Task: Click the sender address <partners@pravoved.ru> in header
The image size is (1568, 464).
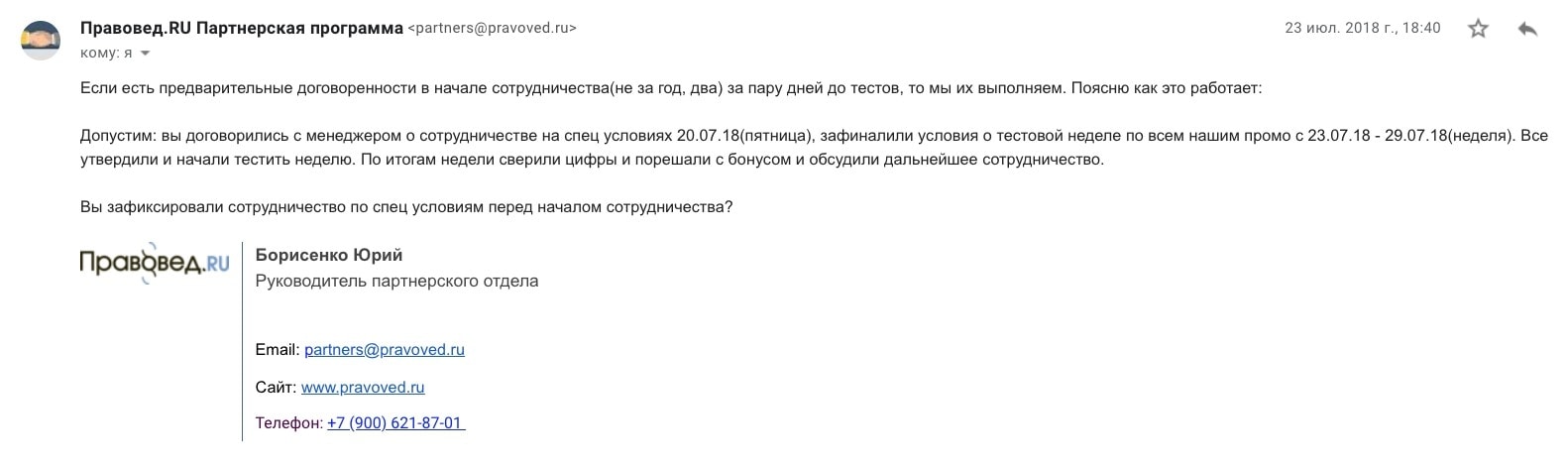Action: 493,29
